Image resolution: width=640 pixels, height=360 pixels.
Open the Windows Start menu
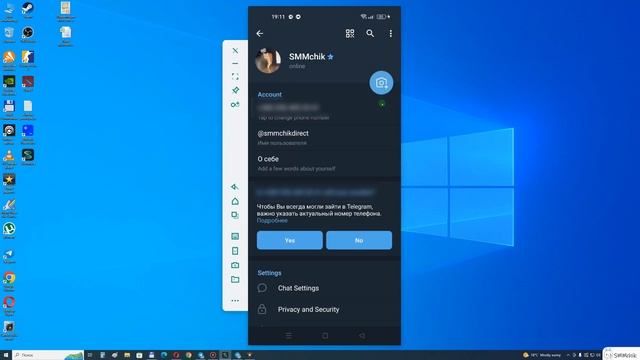pyautogui.click(x=6, y=355)
